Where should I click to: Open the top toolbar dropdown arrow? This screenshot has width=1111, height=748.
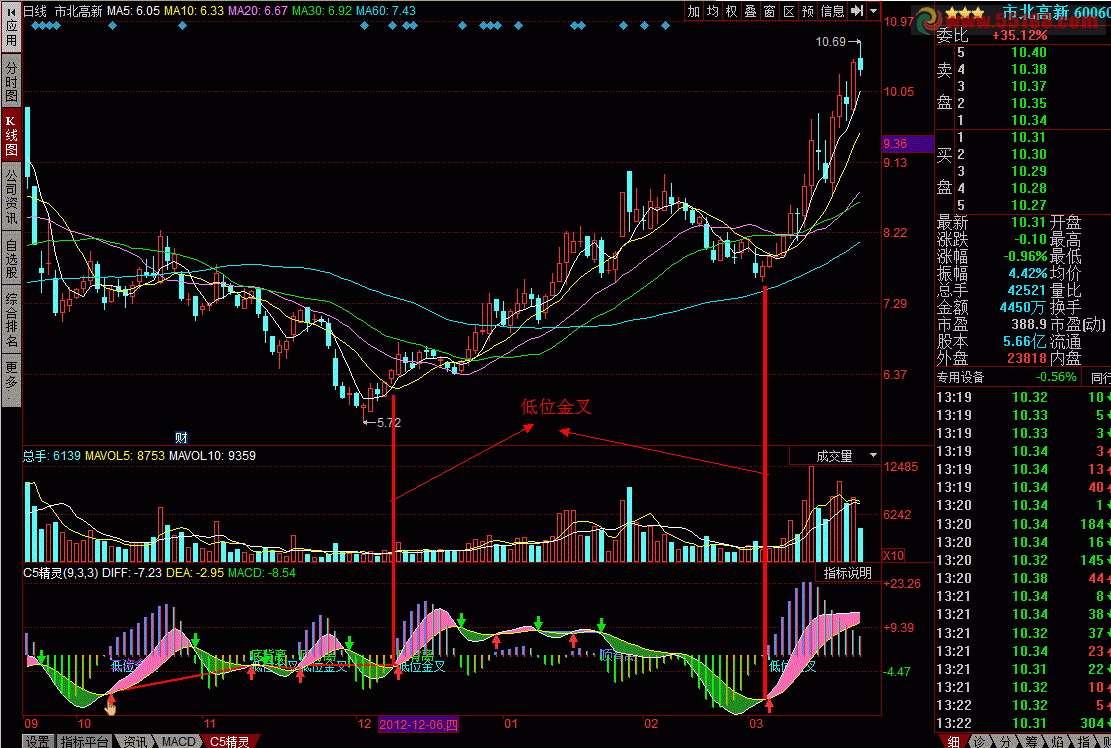click(x=874, y=11)
